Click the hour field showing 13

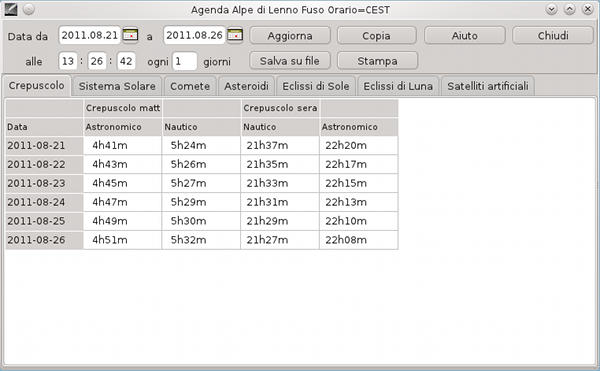68,61
